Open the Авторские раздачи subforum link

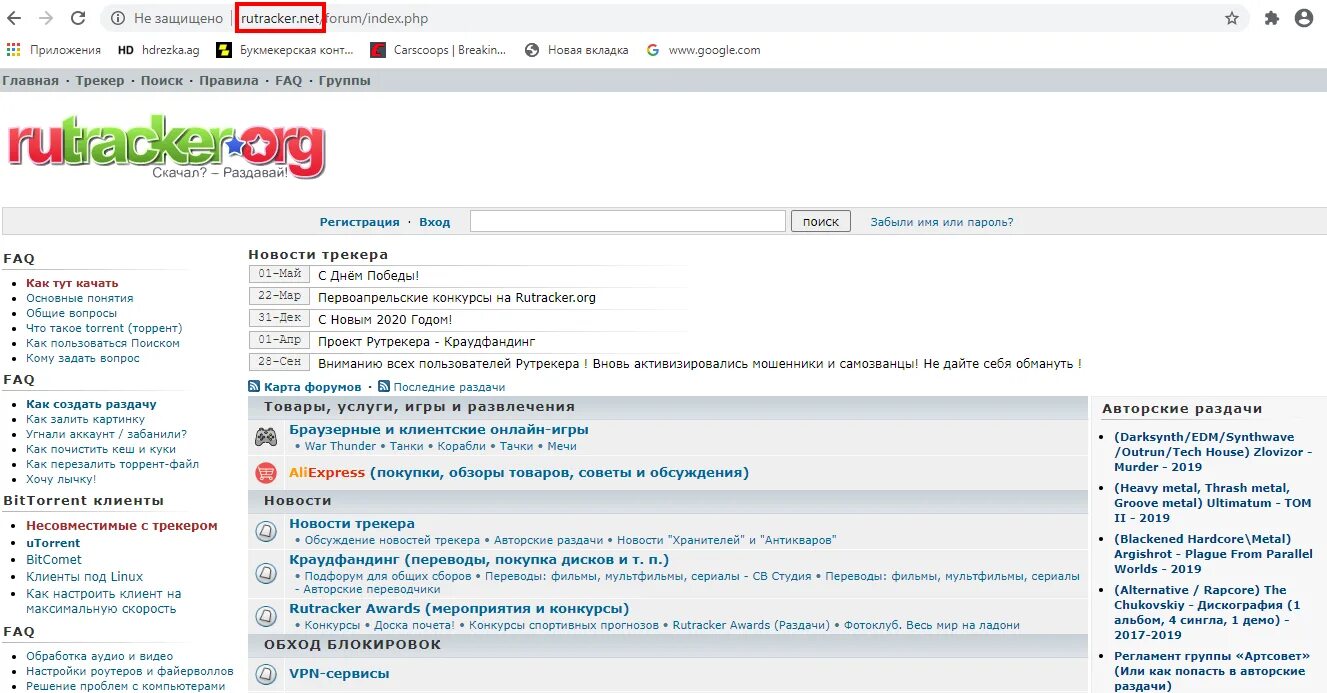point(548,540)
